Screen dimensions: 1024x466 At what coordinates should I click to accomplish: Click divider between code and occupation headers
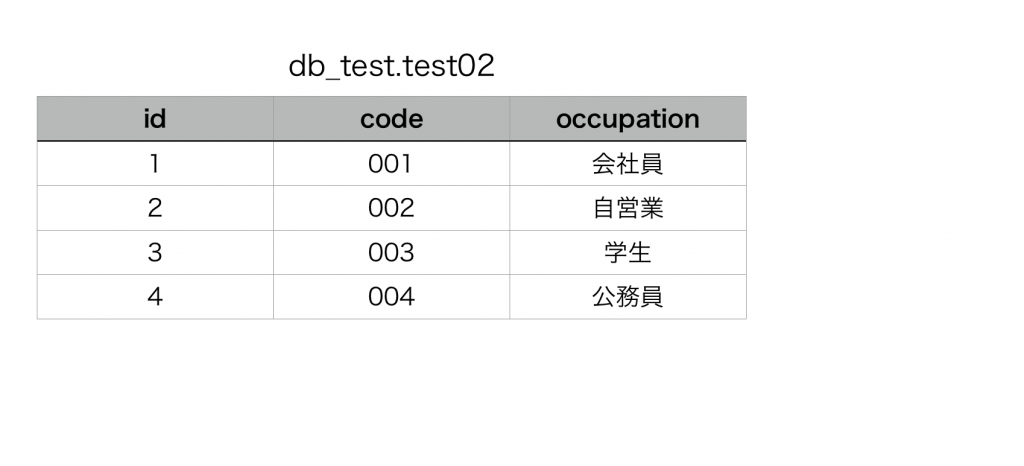(509, 119)
